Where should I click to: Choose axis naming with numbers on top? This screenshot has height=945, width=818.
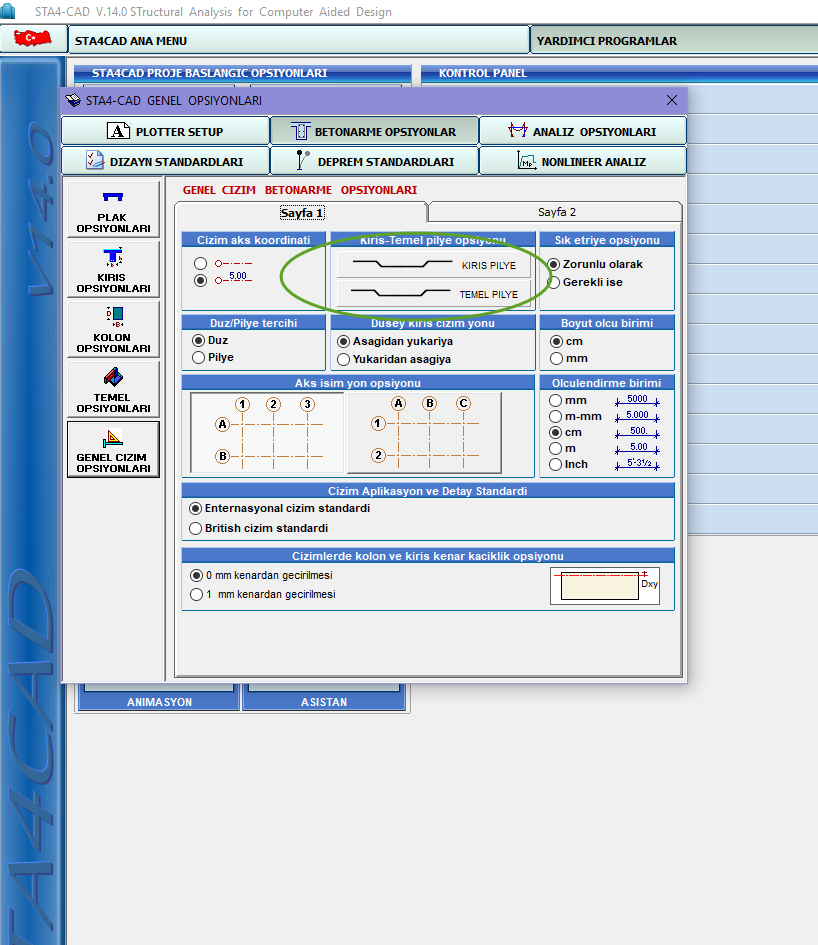point(267,433)
